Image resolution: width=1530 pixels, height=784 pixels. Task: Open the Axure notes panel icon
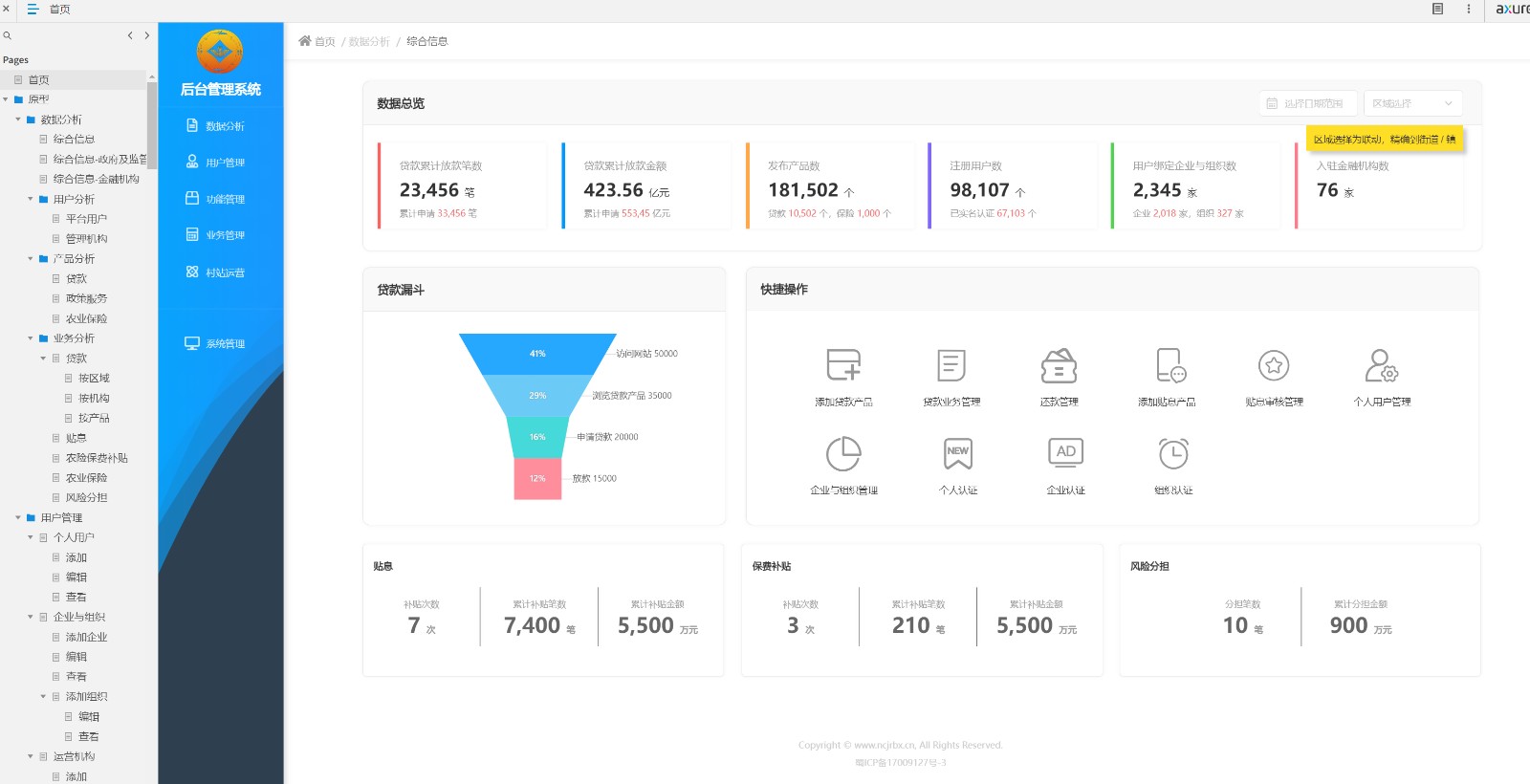(x=1437, y=9)
